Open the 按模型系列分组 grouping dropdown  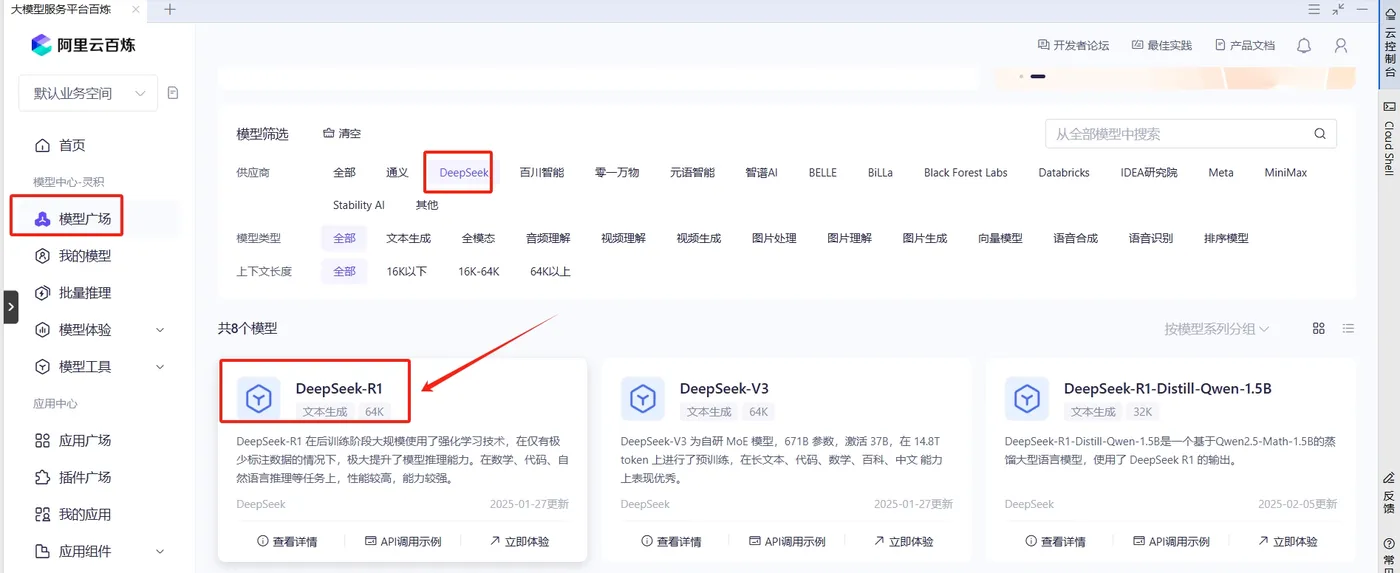(1217, 328)
